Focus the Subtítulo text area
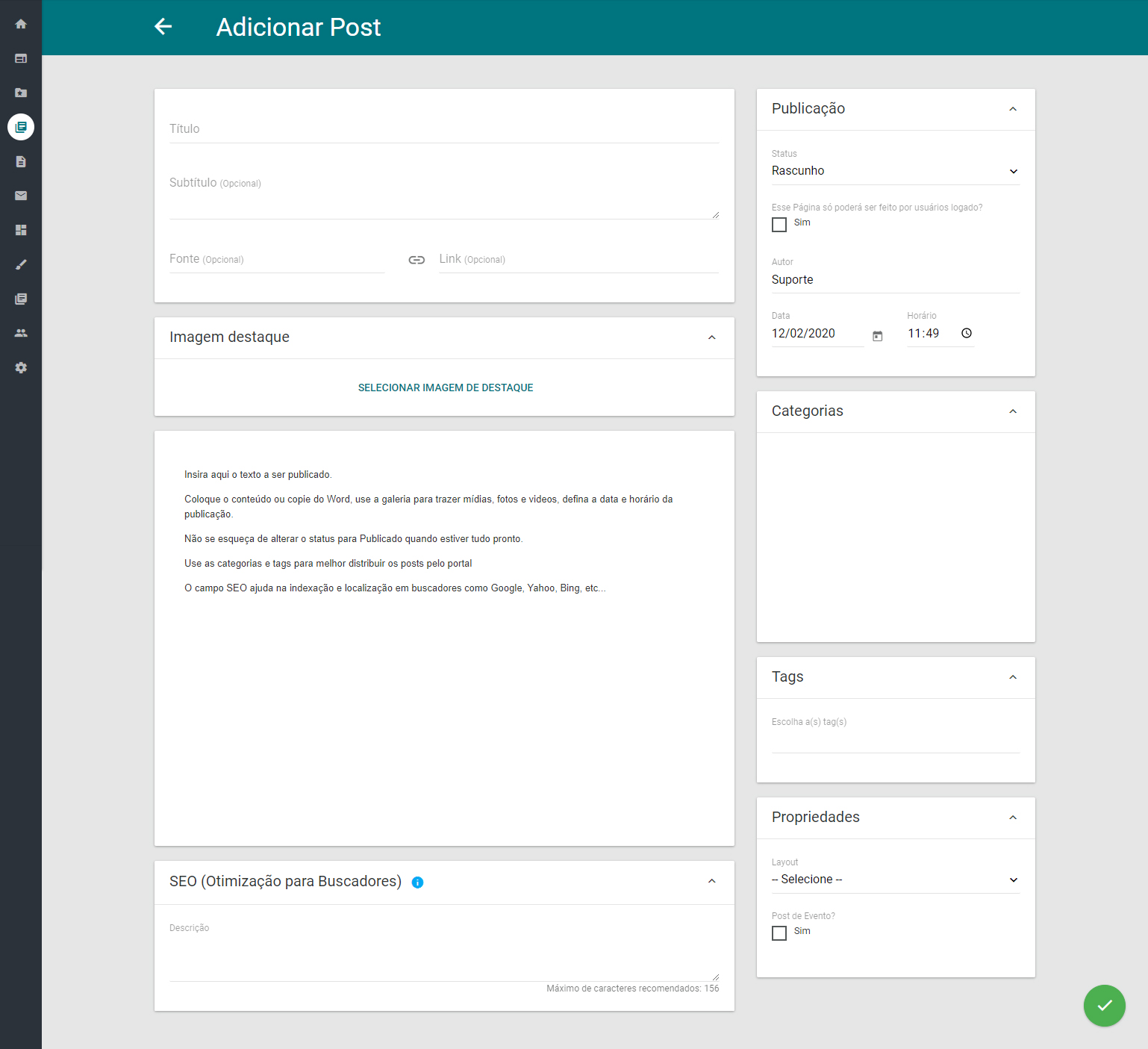The width and height of the screenshot is (1148, 1049). (x=444, y=196)
